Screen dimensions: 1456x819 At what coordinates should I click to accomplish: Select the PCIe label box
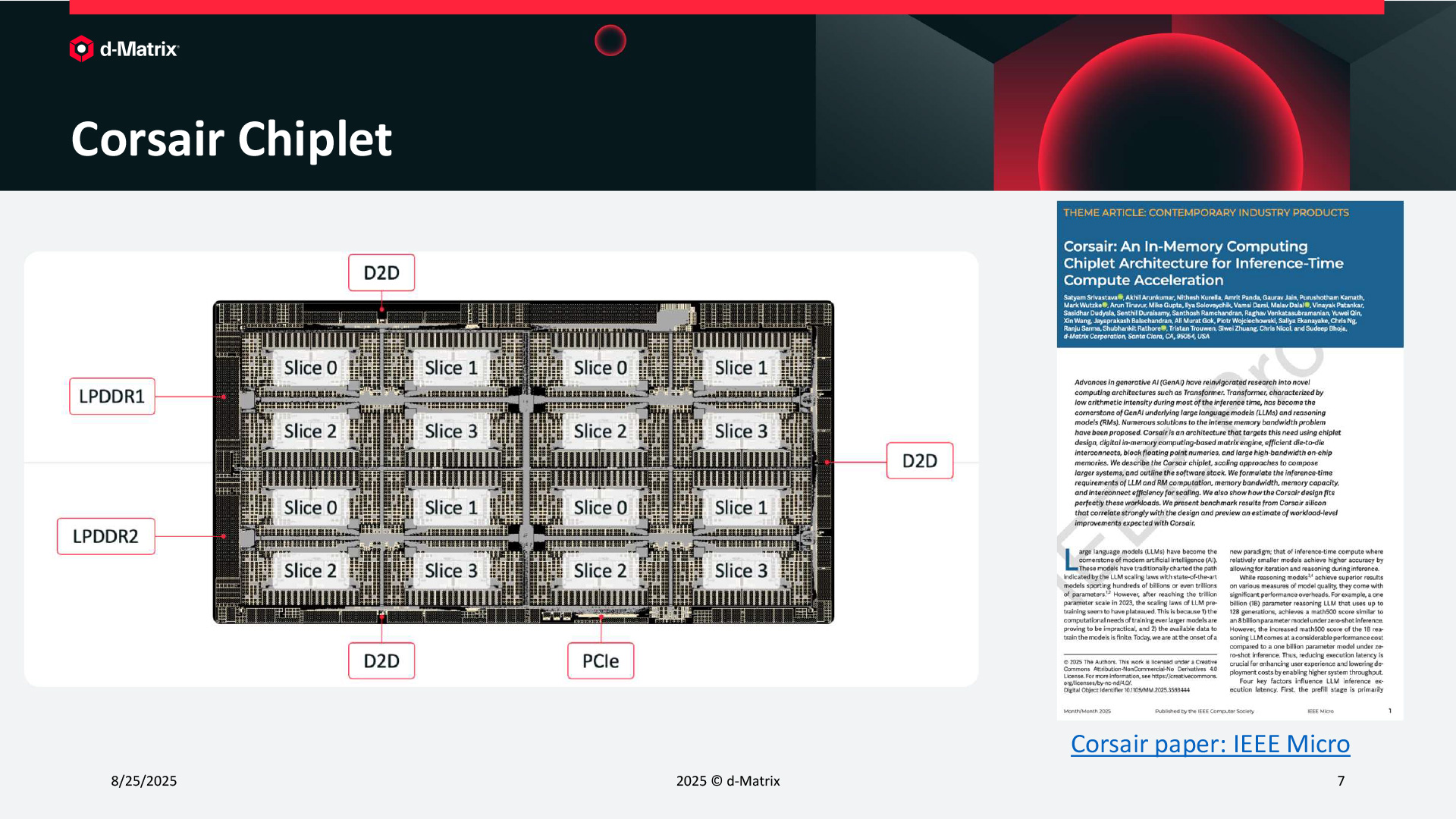click(x=601, y=661)
